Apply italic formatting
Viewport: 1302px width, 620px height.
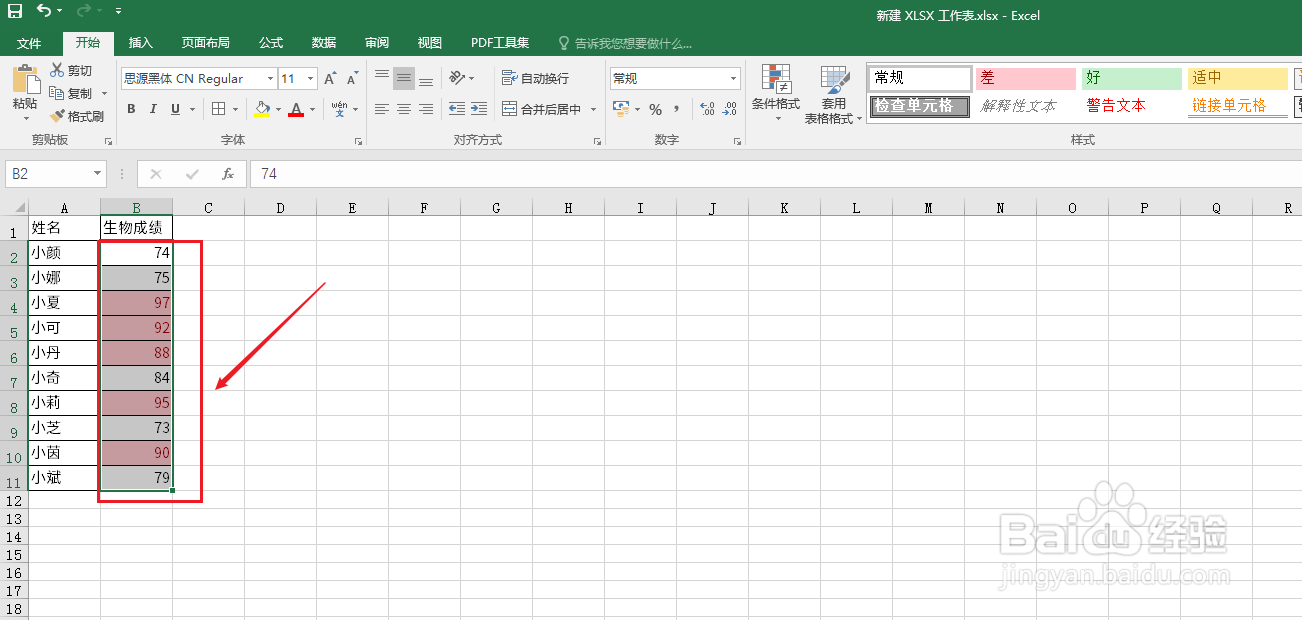point(151,108)
